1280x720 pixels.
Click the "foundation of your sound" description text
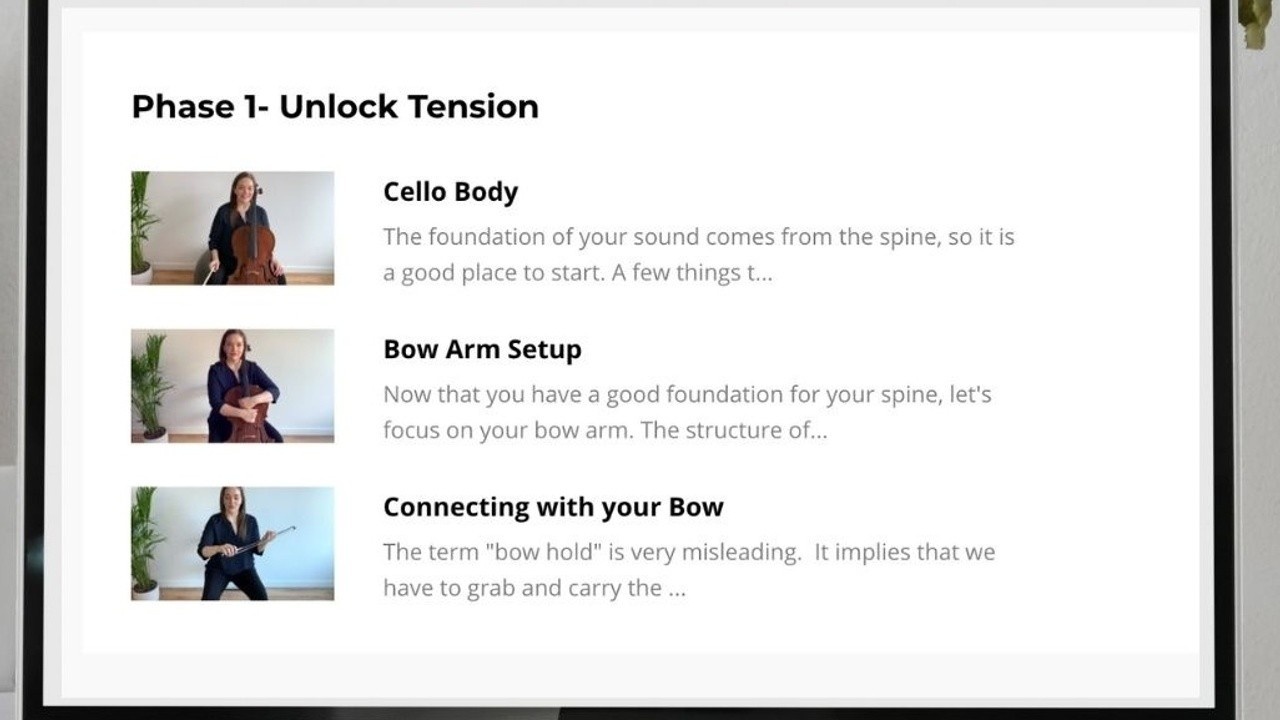(699, 255)
